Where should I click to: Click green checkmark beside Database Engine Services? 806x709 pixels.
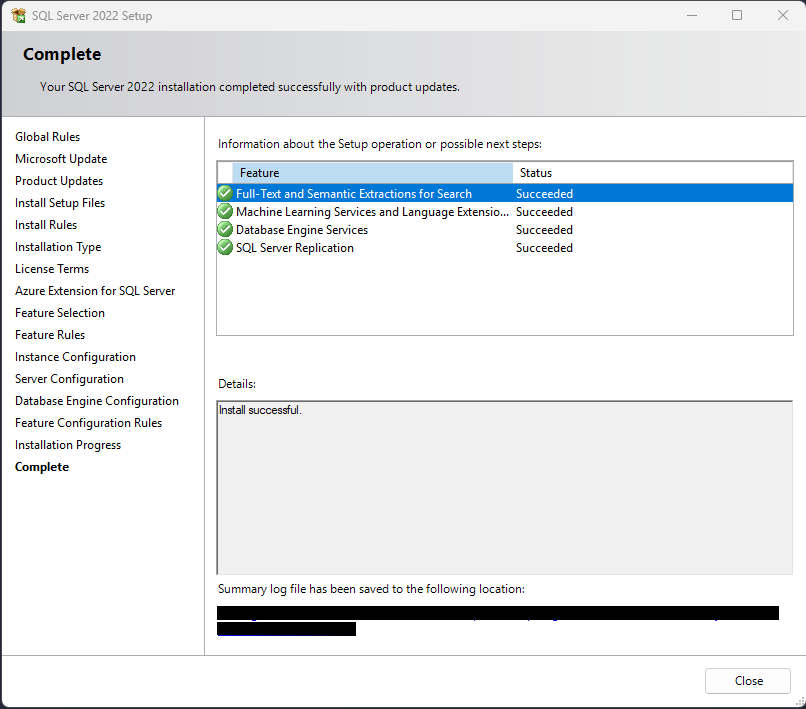(225, 230)
